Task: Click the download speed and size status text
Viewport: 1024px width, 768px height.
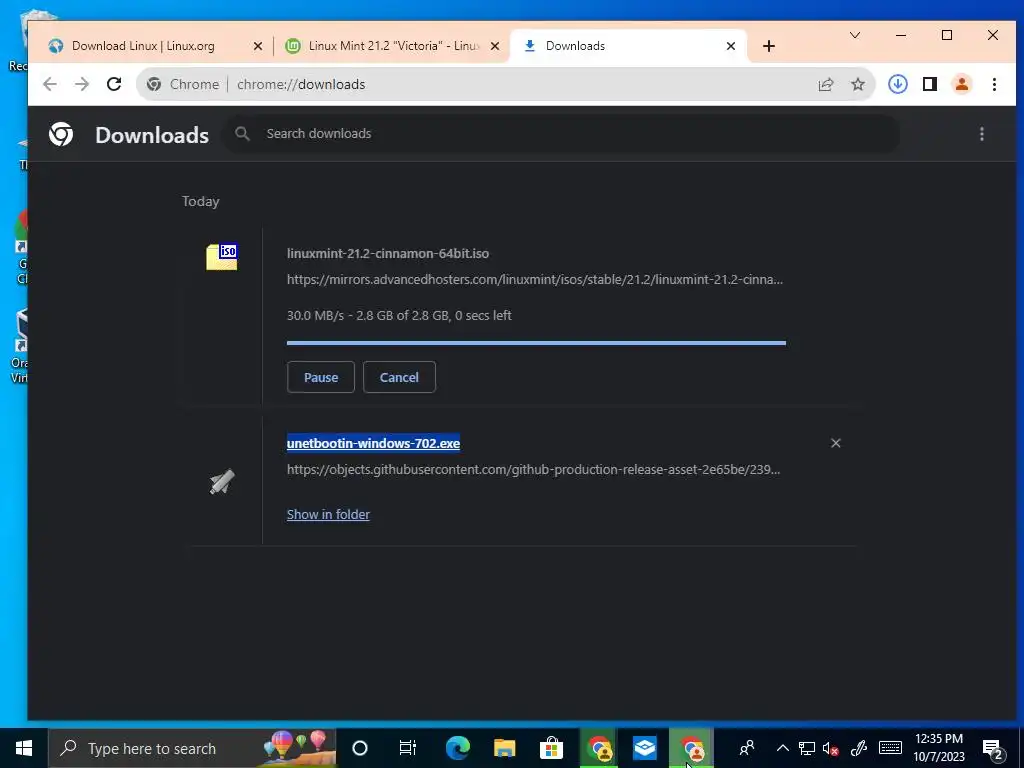Action: [x=399, y=315]
